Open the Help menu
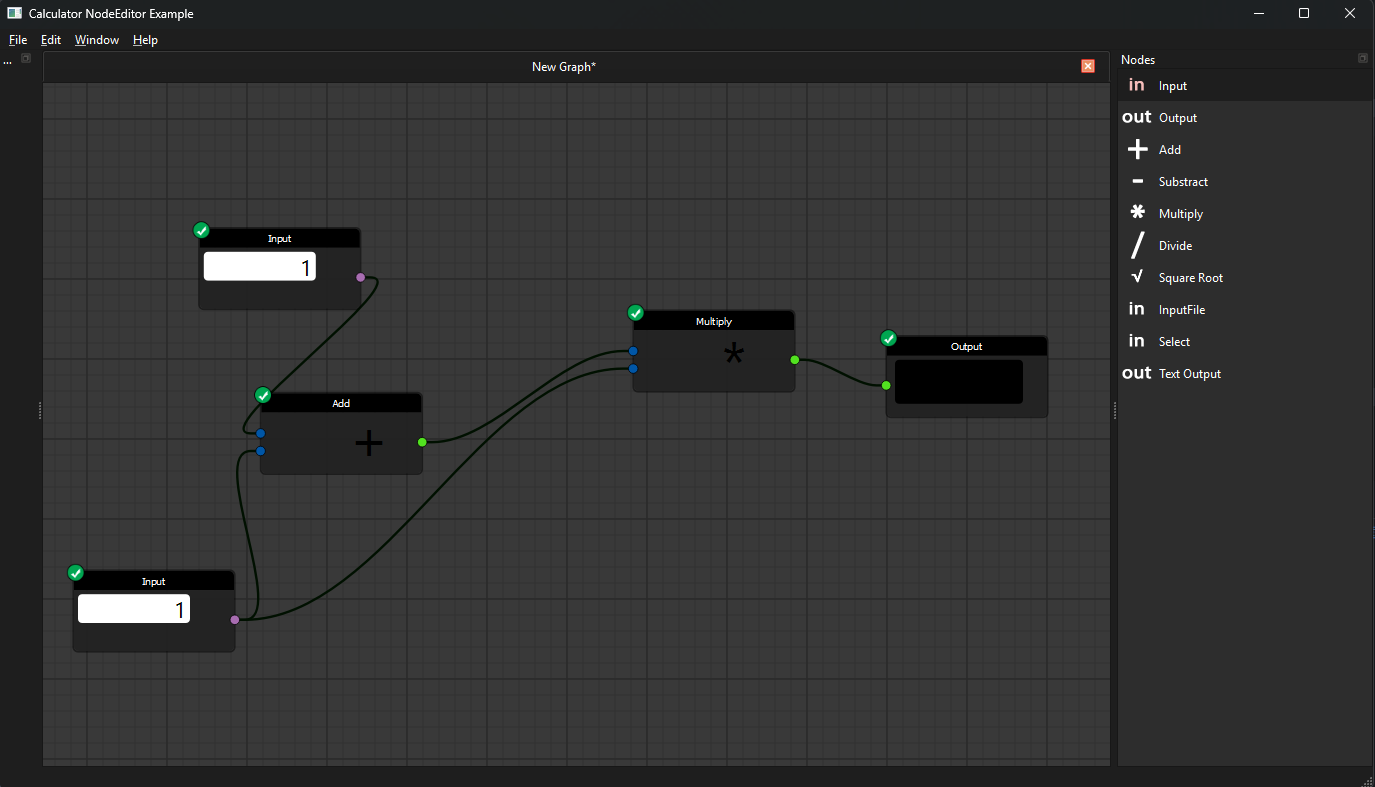 point(145,40)
